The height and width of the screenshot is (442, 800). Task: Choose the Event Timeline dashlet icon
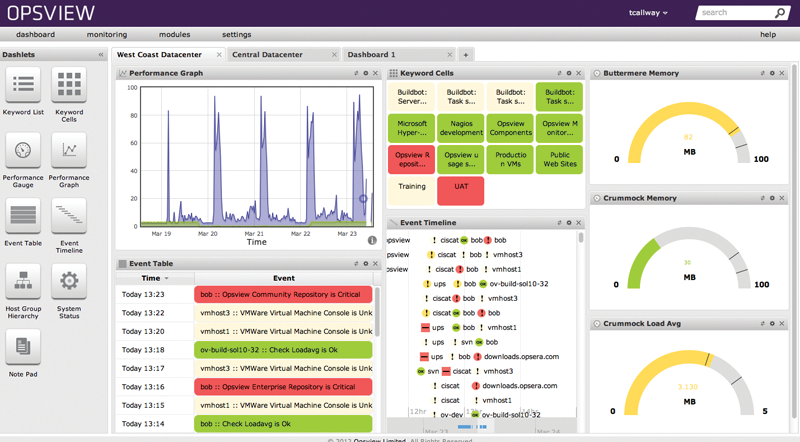click(x=69, y=216)
